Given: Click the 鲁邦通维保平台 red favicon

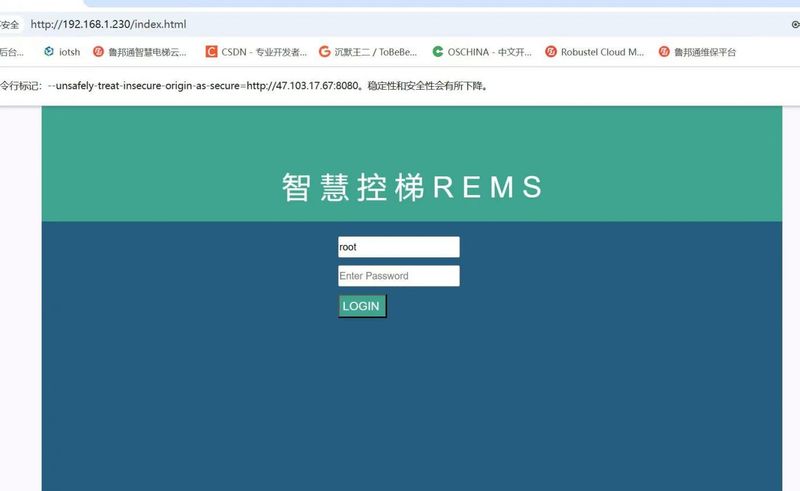Looking at the screenshot, I should coord(664,52).
